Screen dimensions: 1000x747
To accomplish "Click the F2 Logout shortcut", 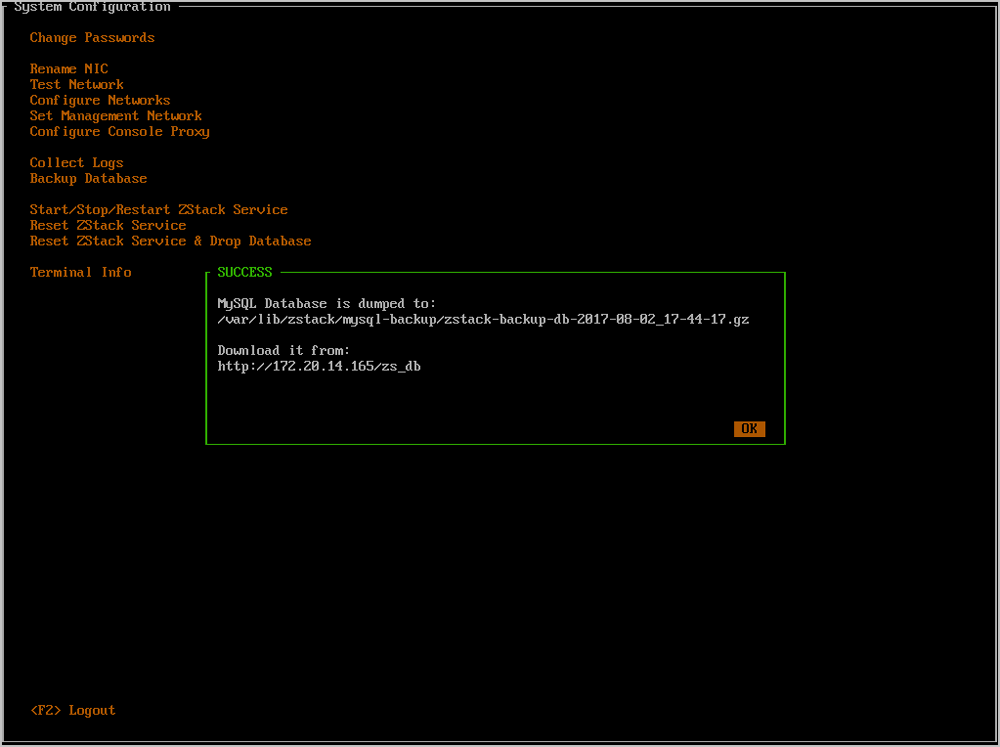I will pos(73,710).
